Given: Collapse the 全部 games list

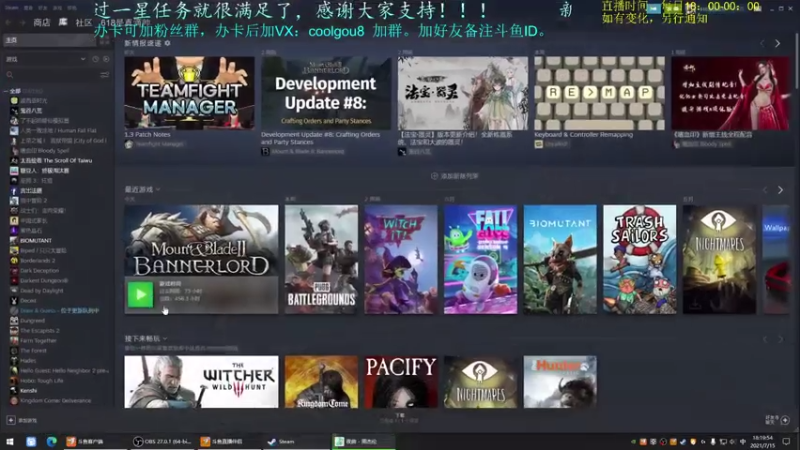Looking at the screenshot, I should 6,91.
